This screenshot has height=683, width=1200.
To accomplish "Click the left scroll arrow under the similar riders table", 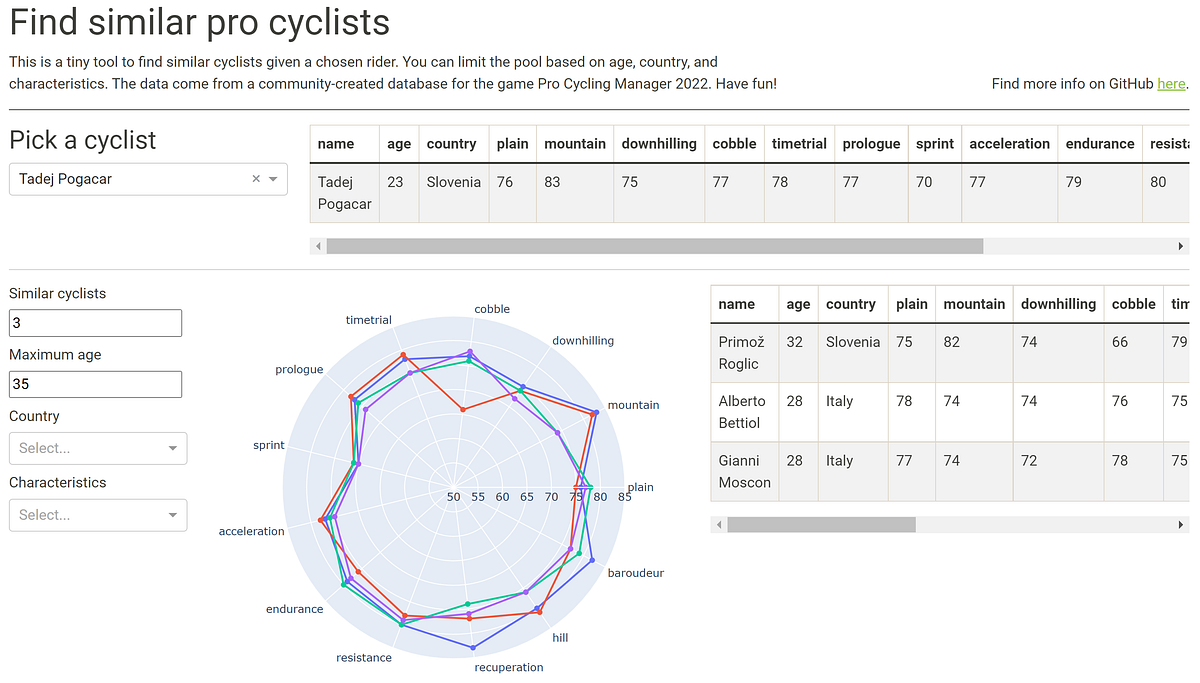I will click(x=718, y=524).
